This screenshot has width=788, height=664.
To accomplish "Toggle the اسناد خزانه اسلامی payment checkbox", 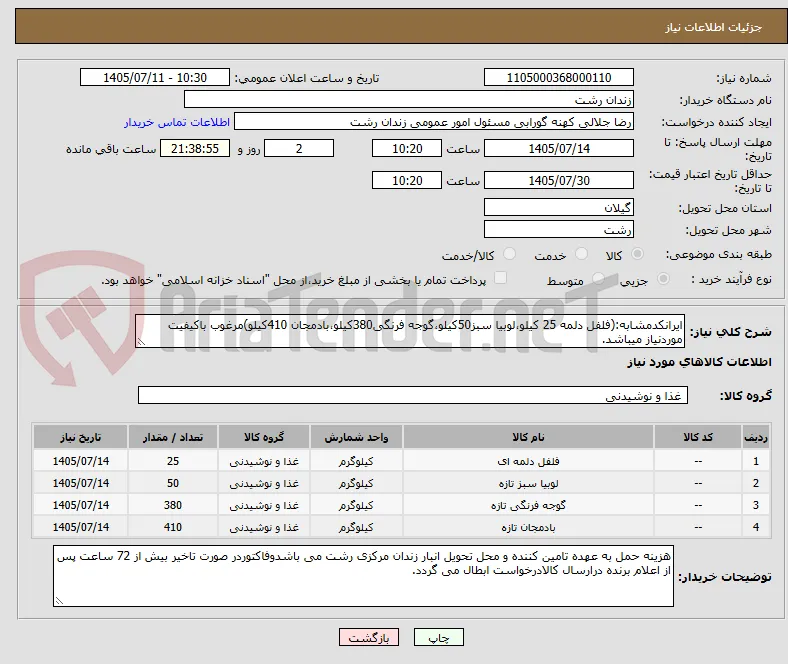I will click(501, 278).
